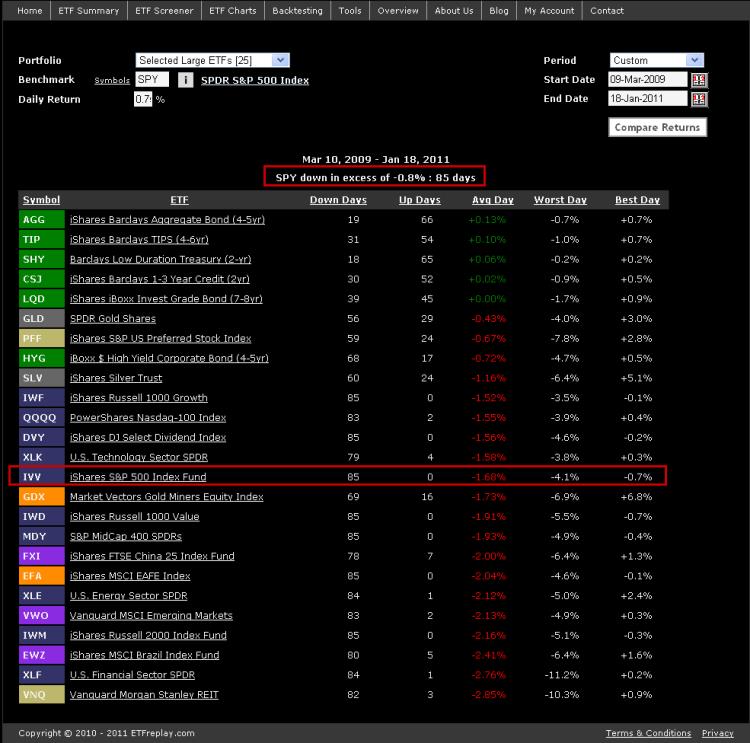Screen dimensions: 750x743
Task: Open iShares S&P 500 Index Fund link
Action: 138,477
